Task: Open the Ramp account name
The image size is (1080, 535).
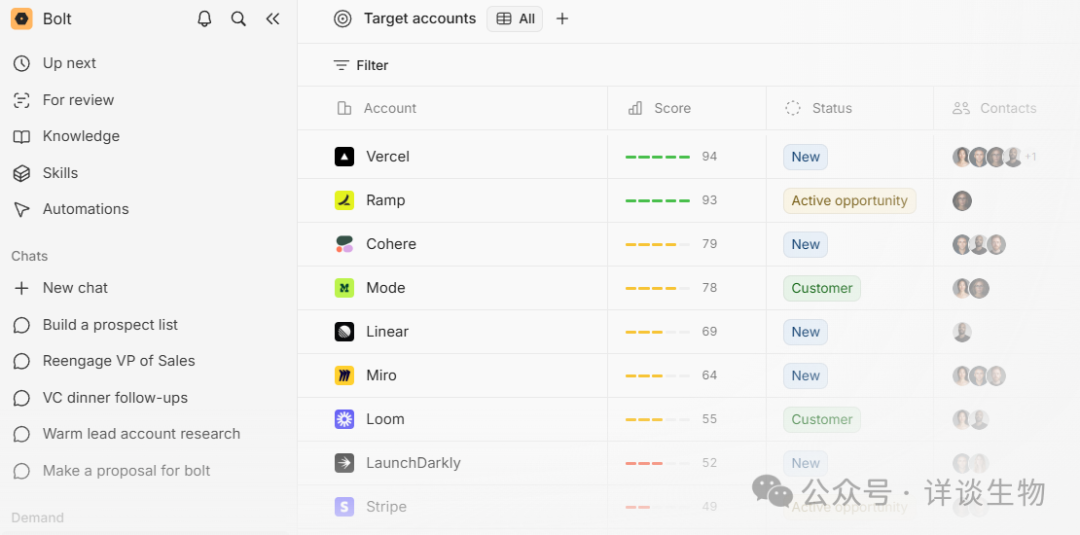Action: [386, 200]
